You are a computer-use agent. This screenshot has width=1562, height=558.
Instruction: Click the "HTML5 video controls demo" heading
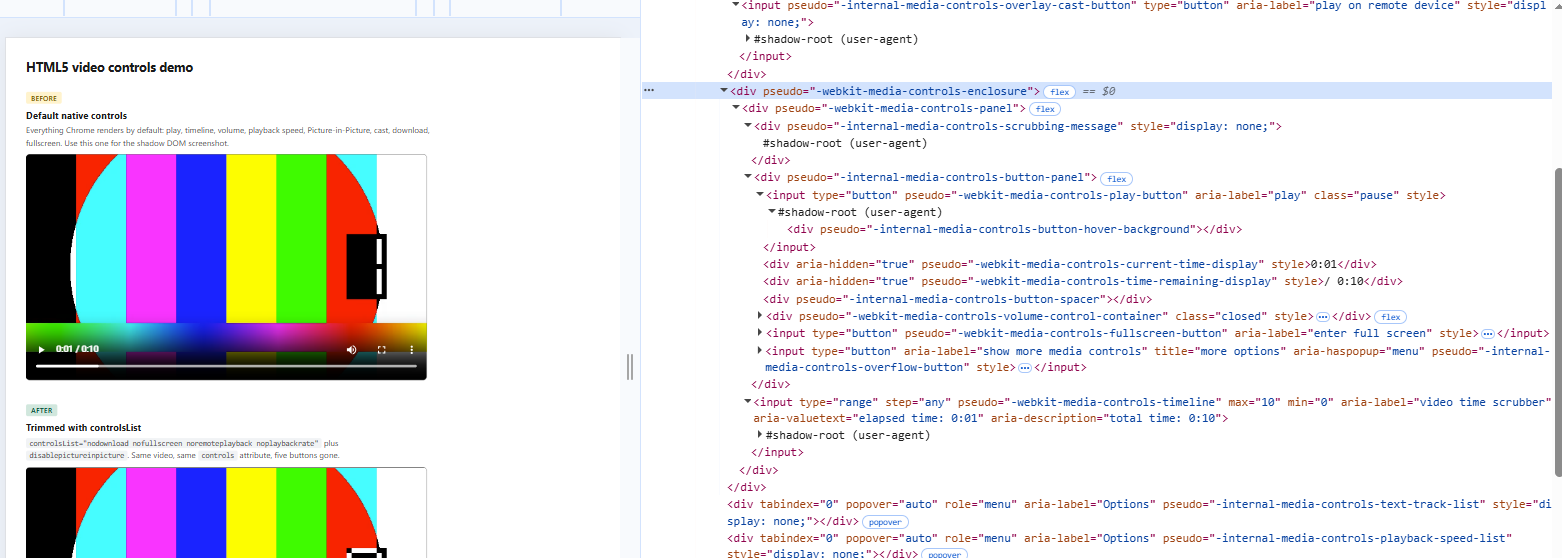click(x=110, y=67)
